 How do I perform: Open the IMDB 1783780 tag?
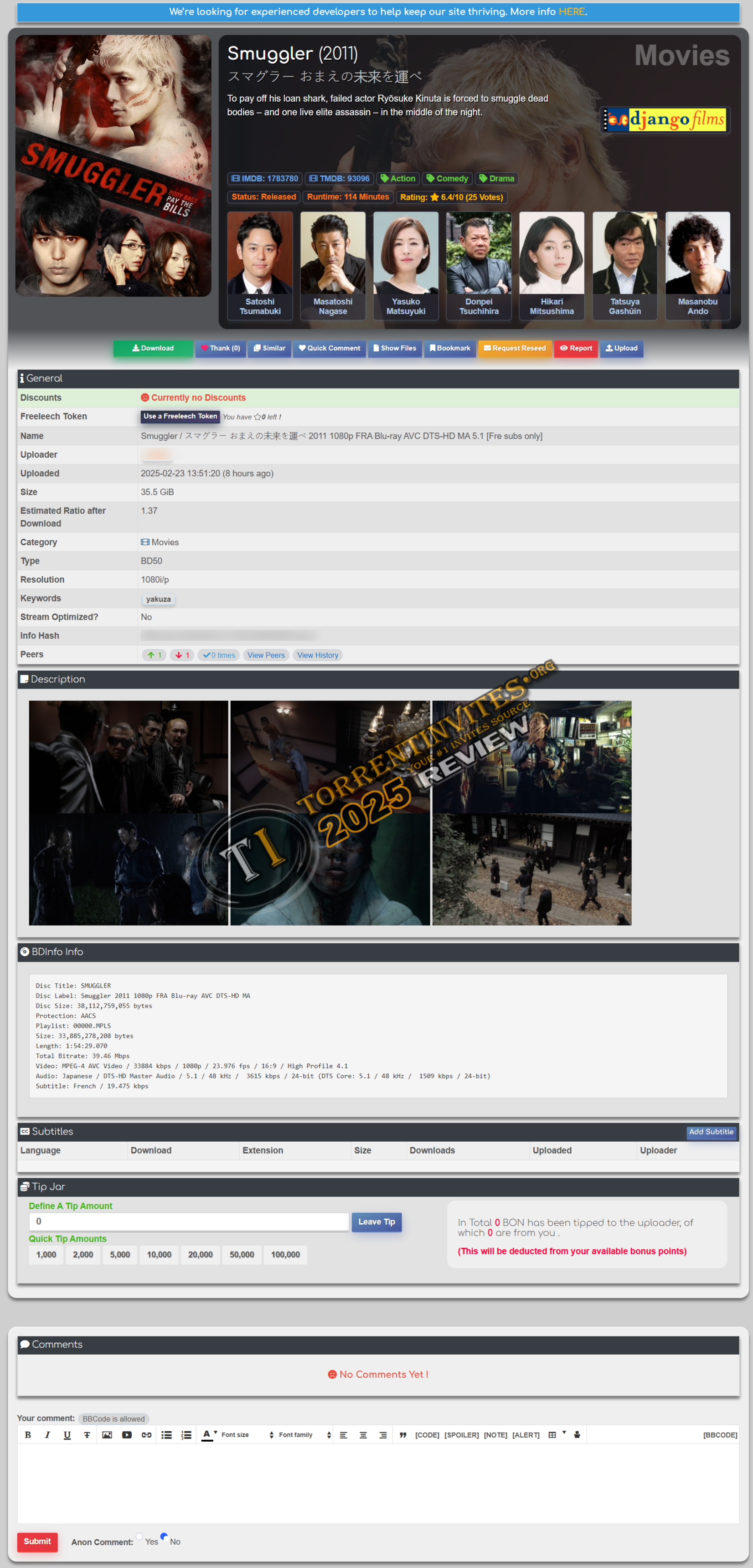[x=265, y=178]
